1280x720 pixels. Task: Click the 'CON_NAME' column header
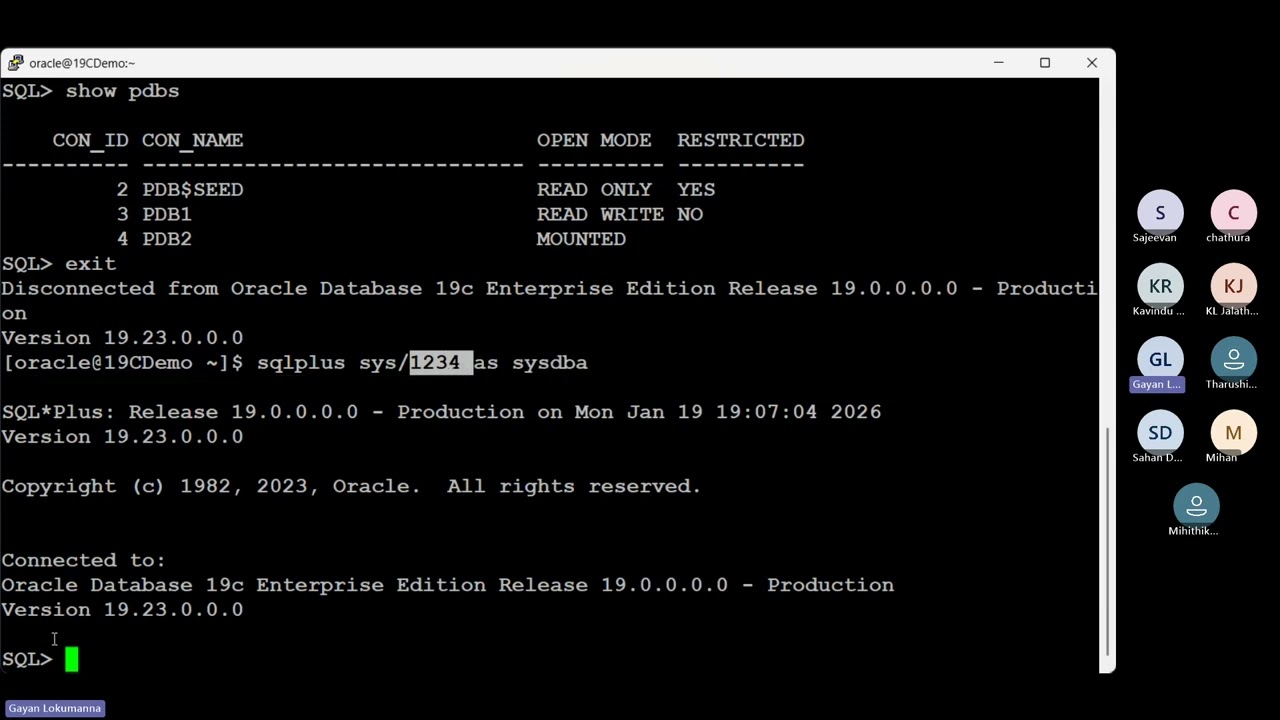(x=192, y=140)
